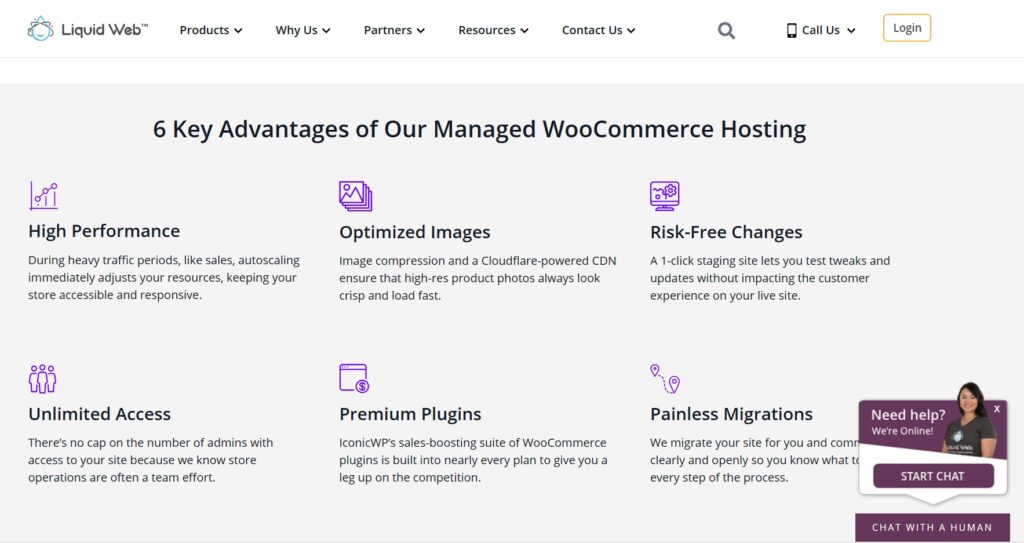Click the High Performance chart icon
1024x543 pixels.
[43, 195]
